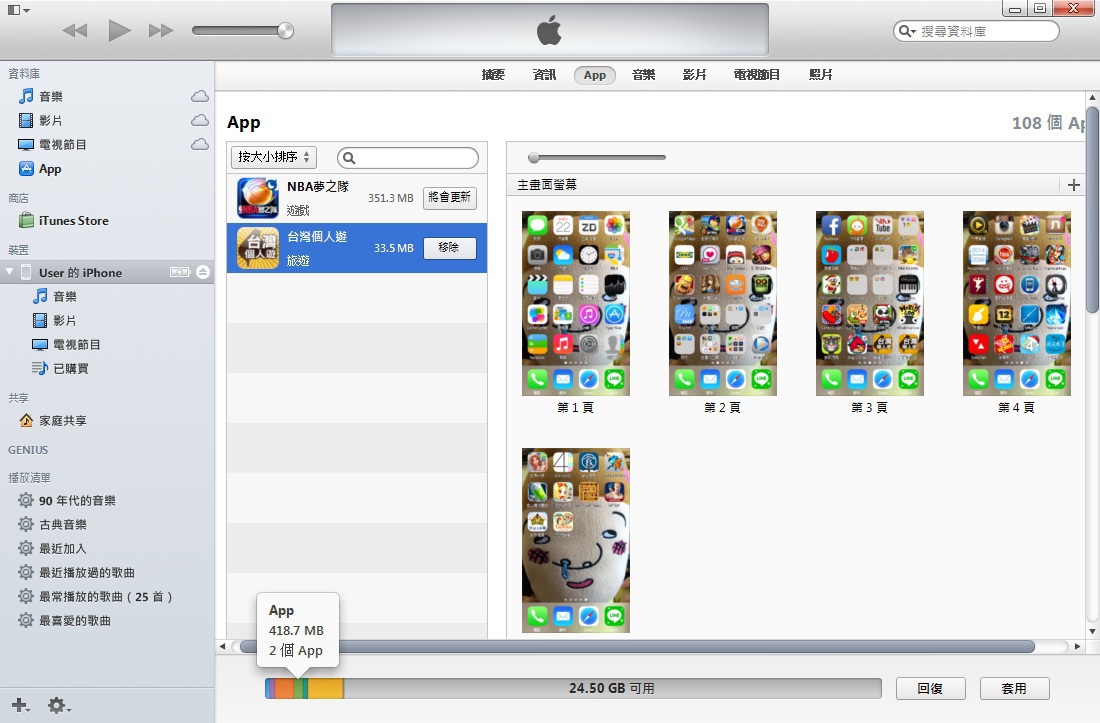Click the cloud icon beside library 影片

200,120
